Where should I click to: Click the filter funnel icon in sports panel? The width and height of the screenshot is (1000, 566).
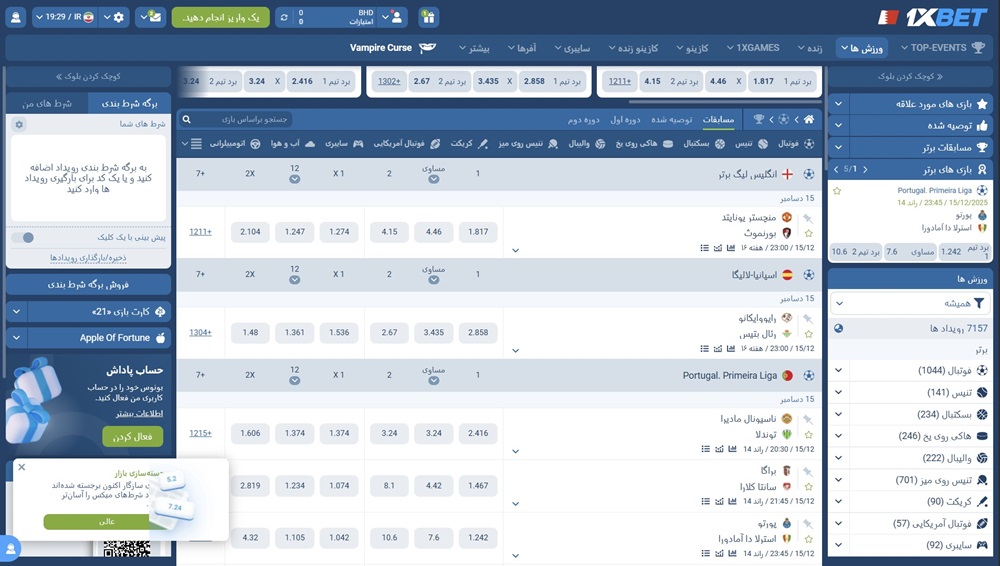(x=979, y=303)
